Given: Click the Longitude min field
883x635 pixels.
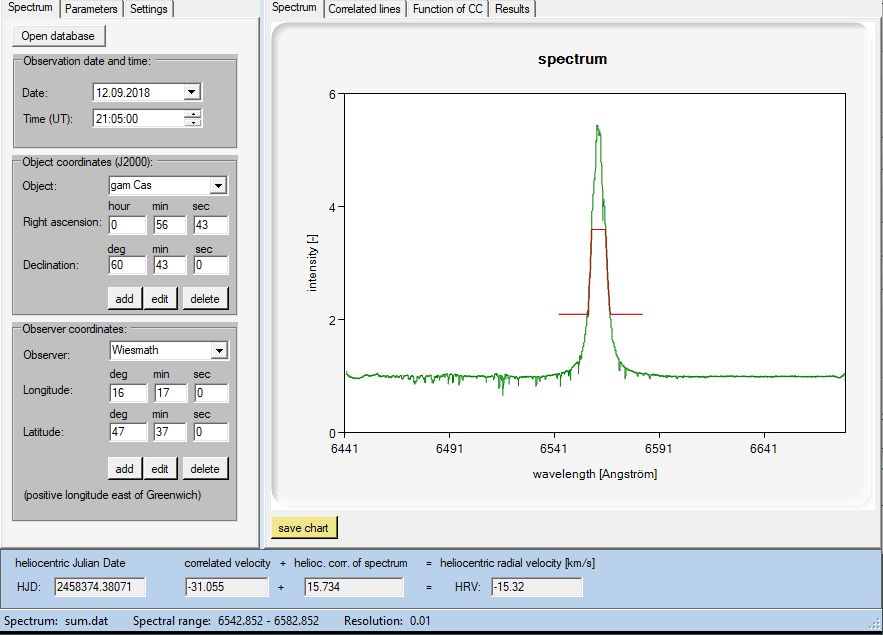Looking at the screenshot, I should 170,392.
